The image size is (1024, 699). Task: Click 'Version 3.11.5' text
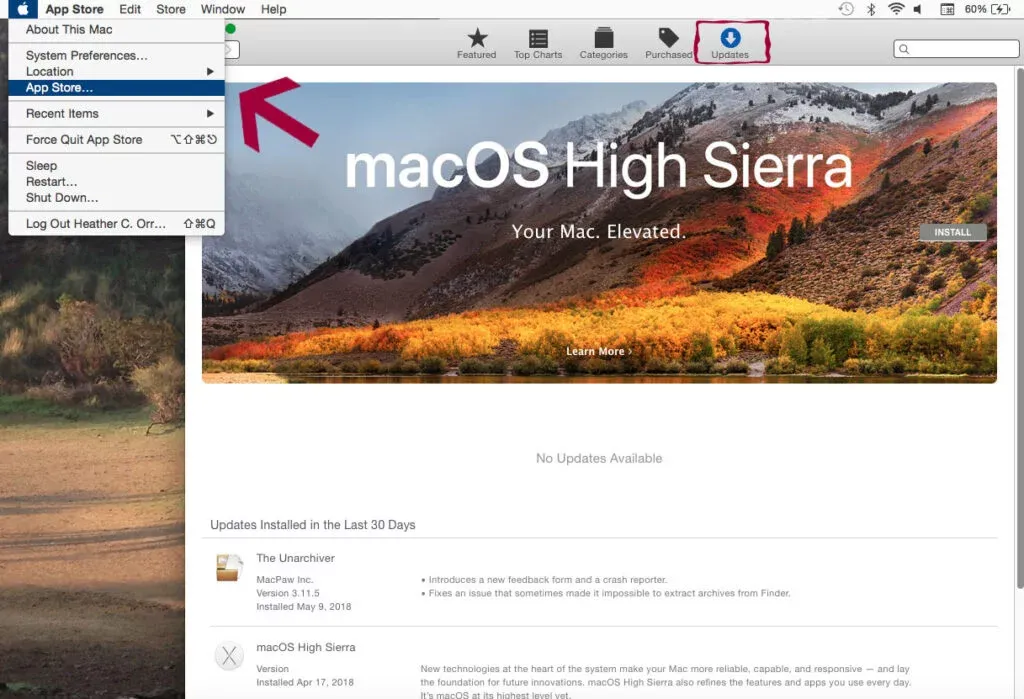pos(288,593)
